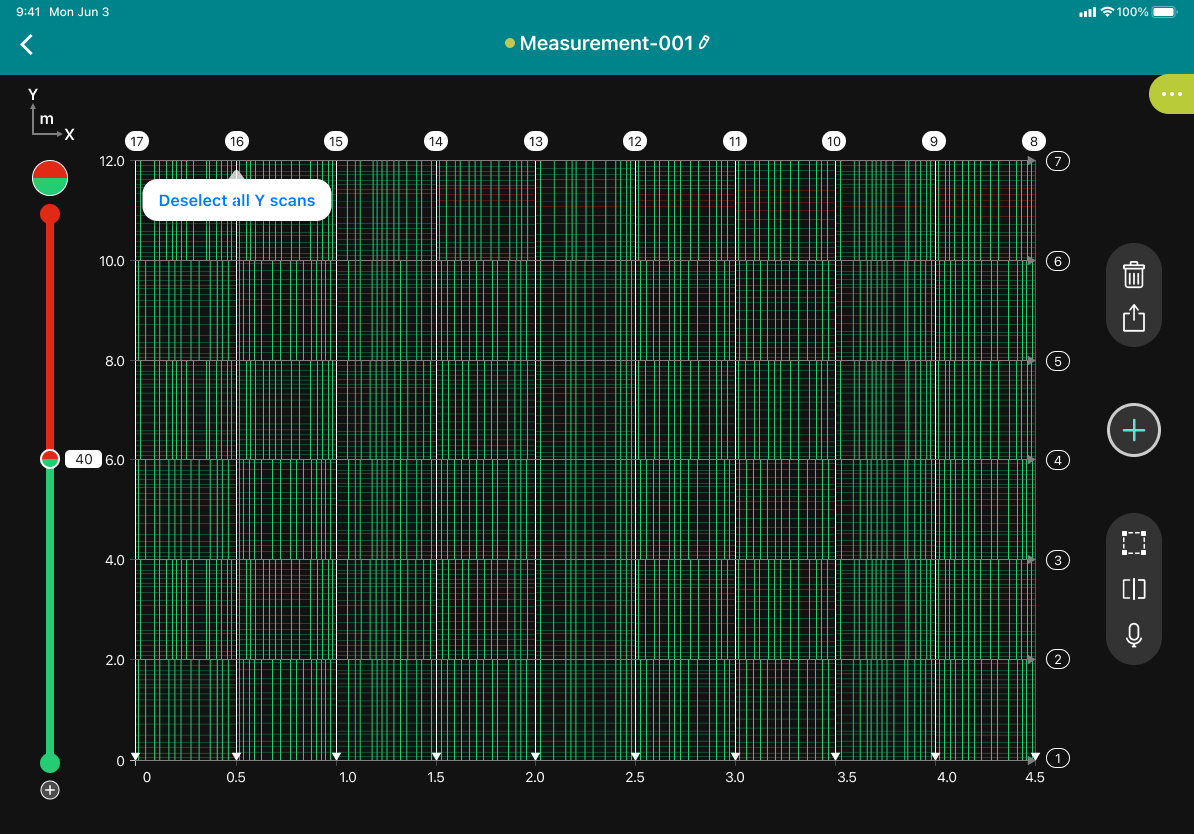Start a voice note with microphone icon
Viewport: 1194px width, 834px height.
coord(1134,634)
